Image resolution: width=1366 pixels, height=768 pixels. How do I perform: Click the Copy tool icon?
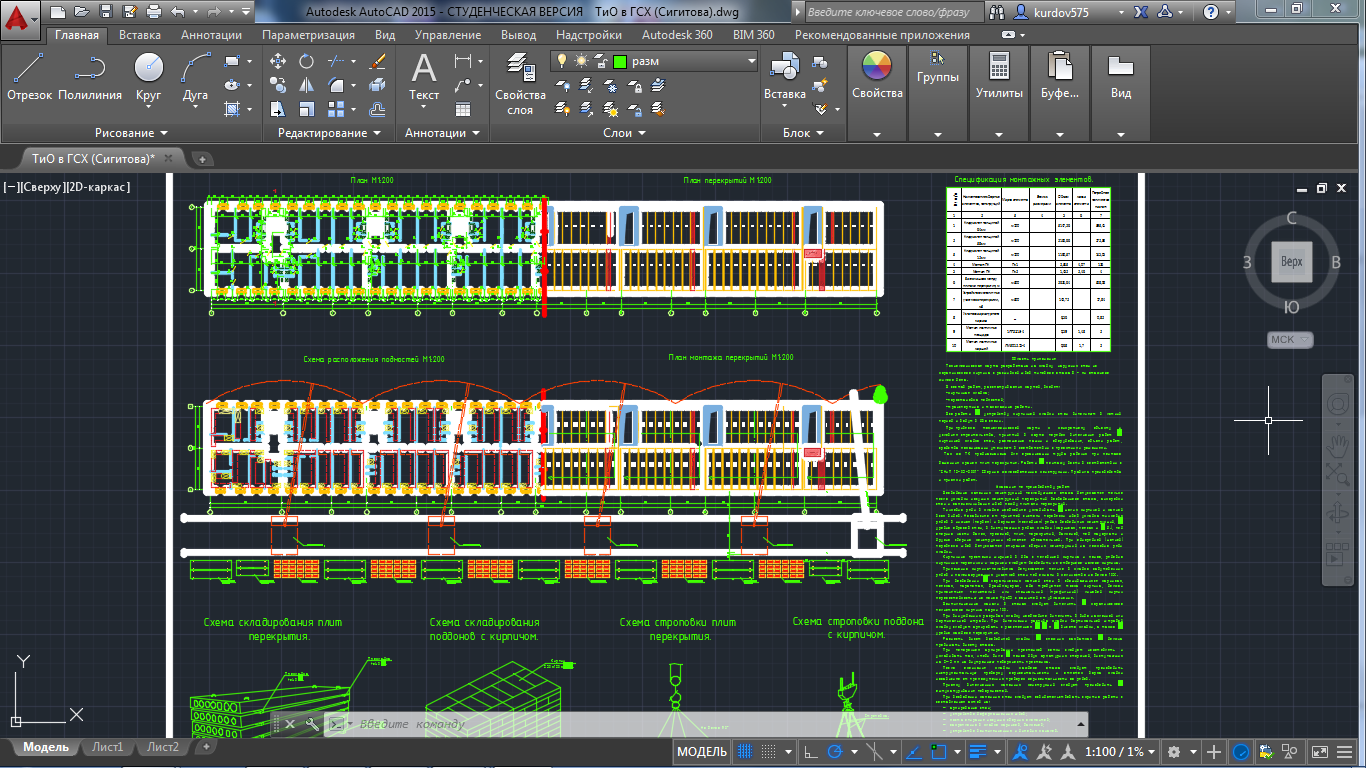click(x=279, y=85)
